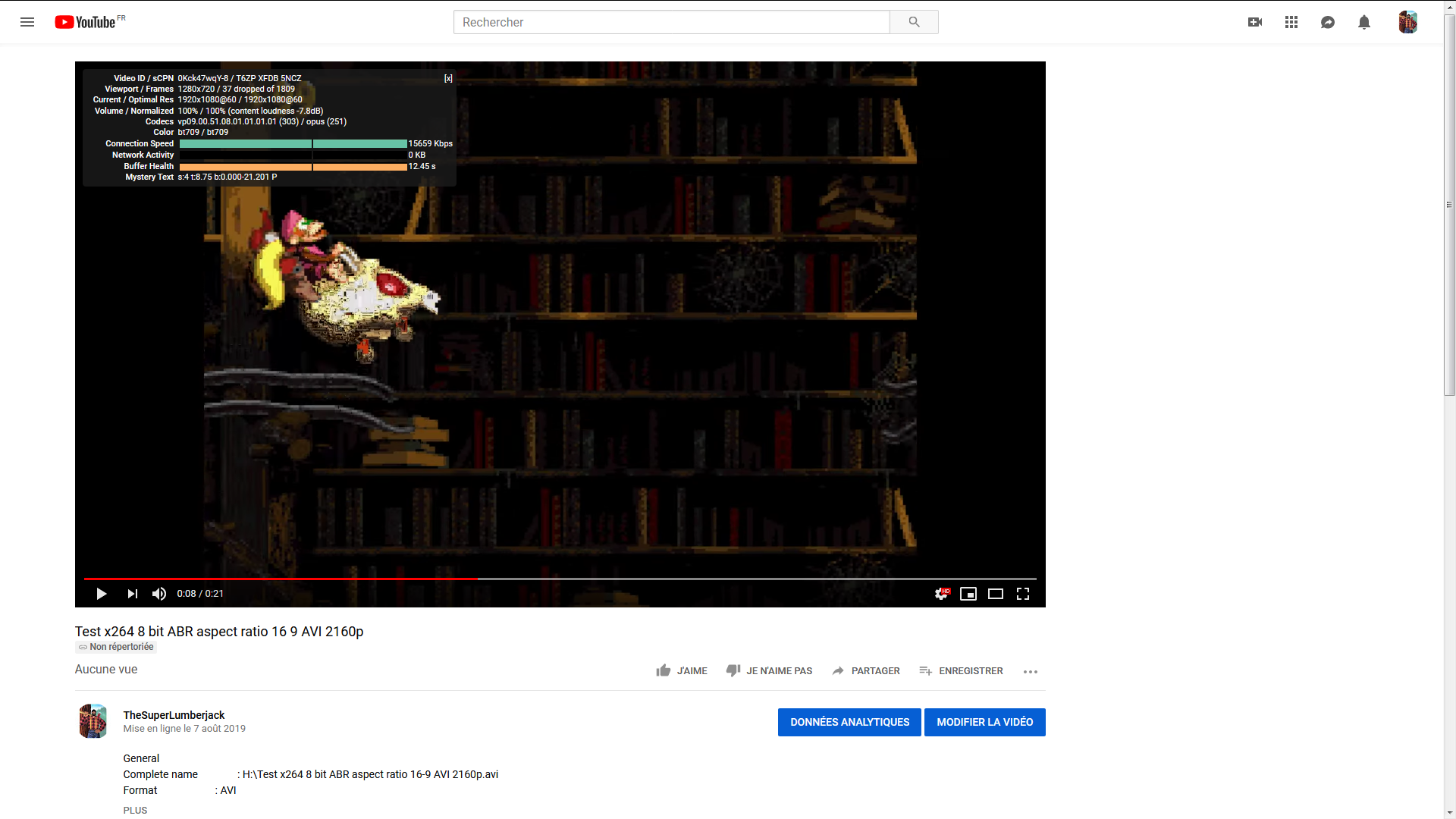The image size is (1456, 819).
Task: Click the Mystery Text value
Action: (227, 177)
